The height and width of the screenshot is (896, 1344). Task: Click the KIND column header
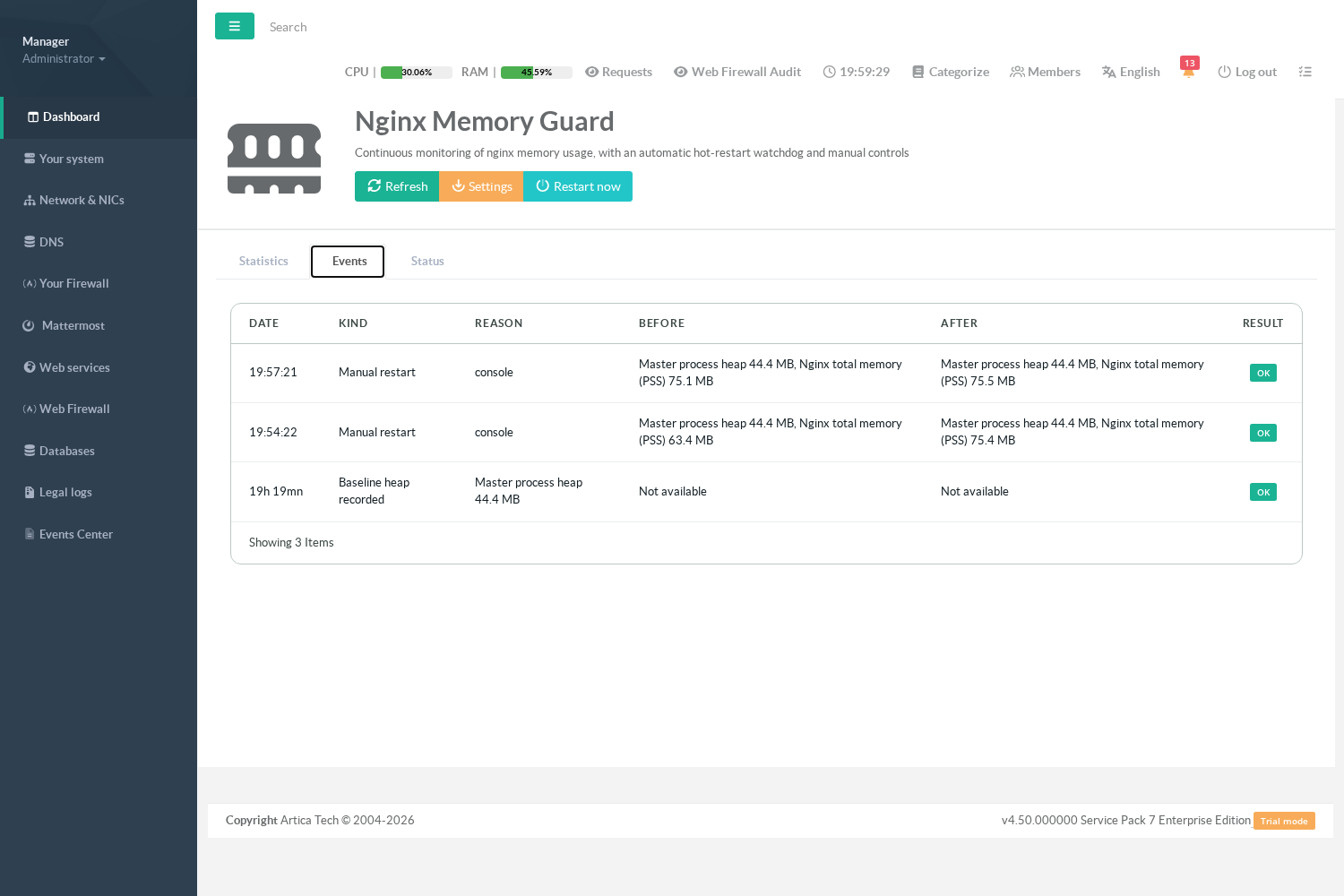tap(353, 323)
